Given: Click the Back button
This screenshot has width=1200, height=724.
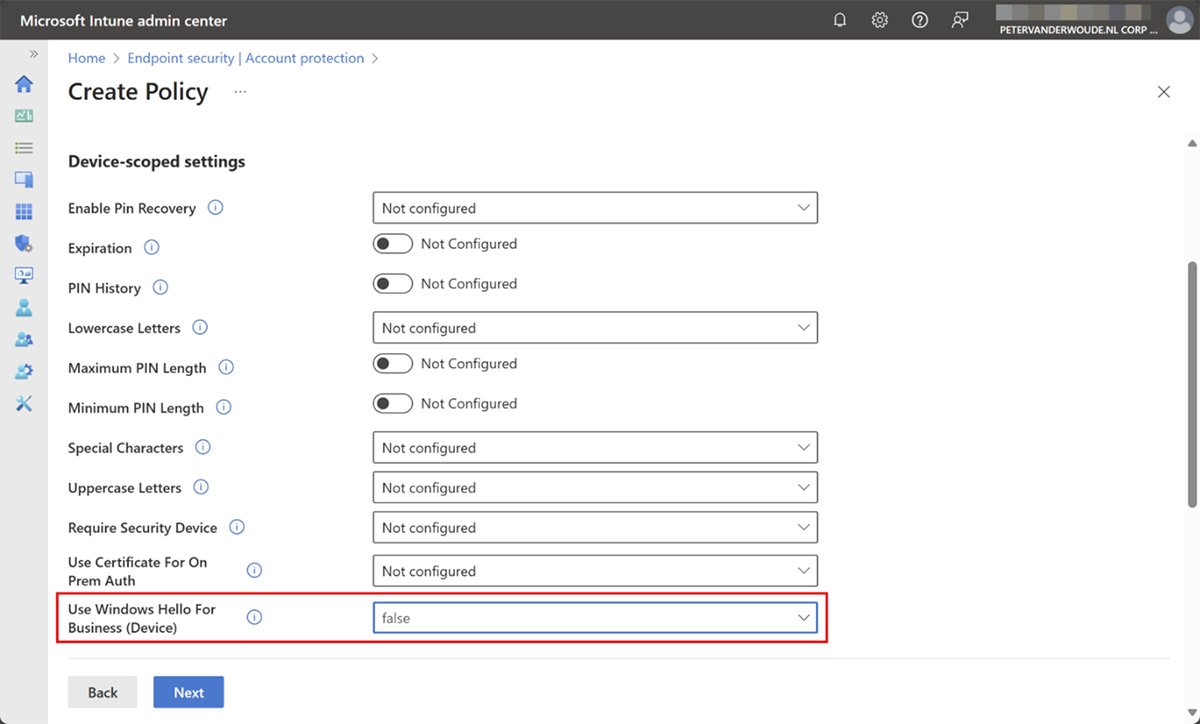Looking at the screenshot, I should pyautogui.click(x=102, y=692).
